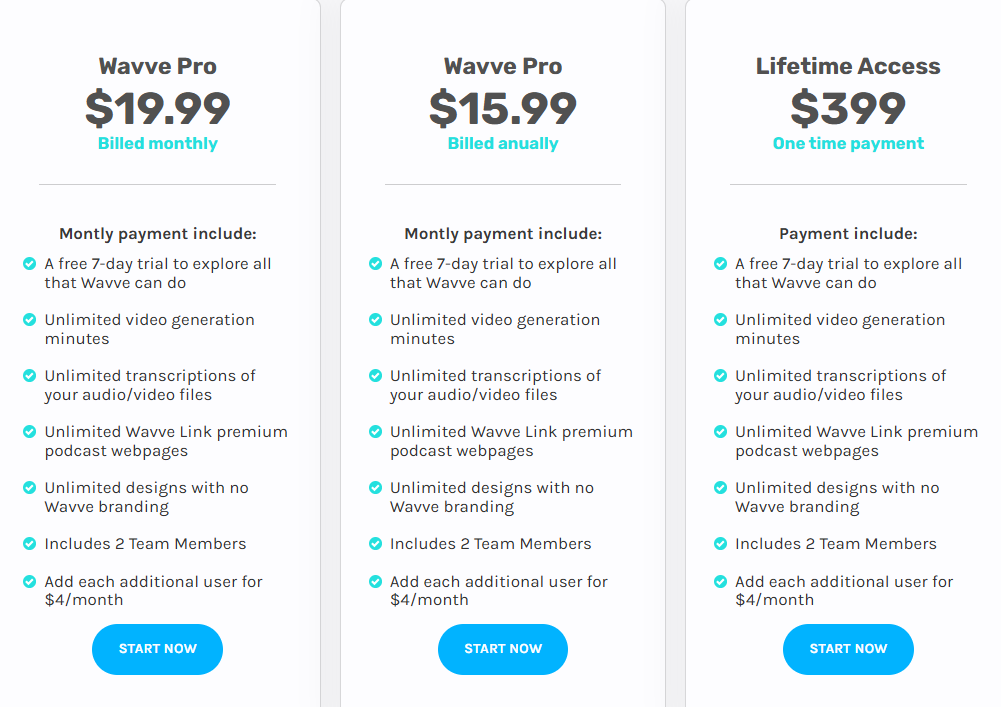
Task: Click the checkmark next to unlimited video generation minutes
Action: [28, 320]
